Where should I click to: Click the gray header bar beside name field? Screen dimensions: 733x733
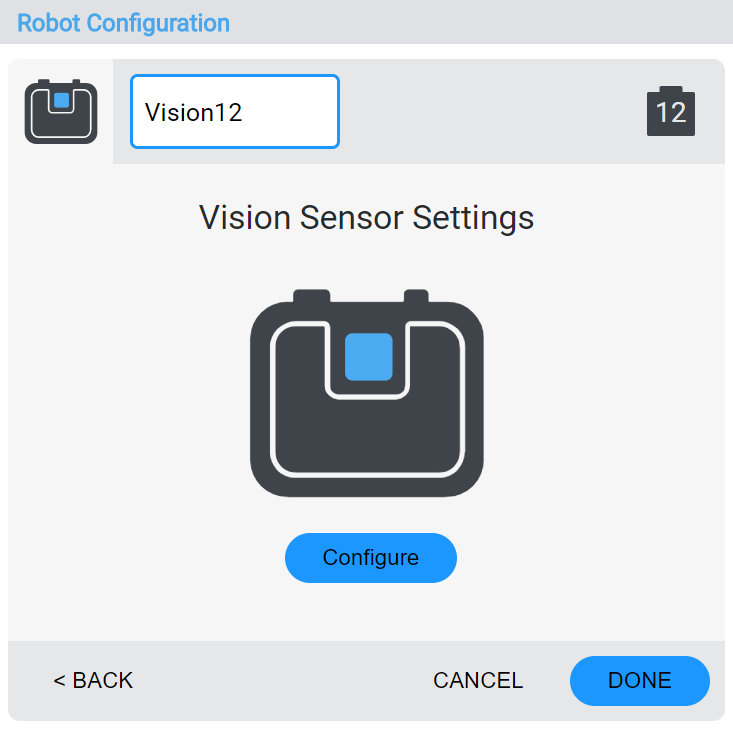[490, 112]
